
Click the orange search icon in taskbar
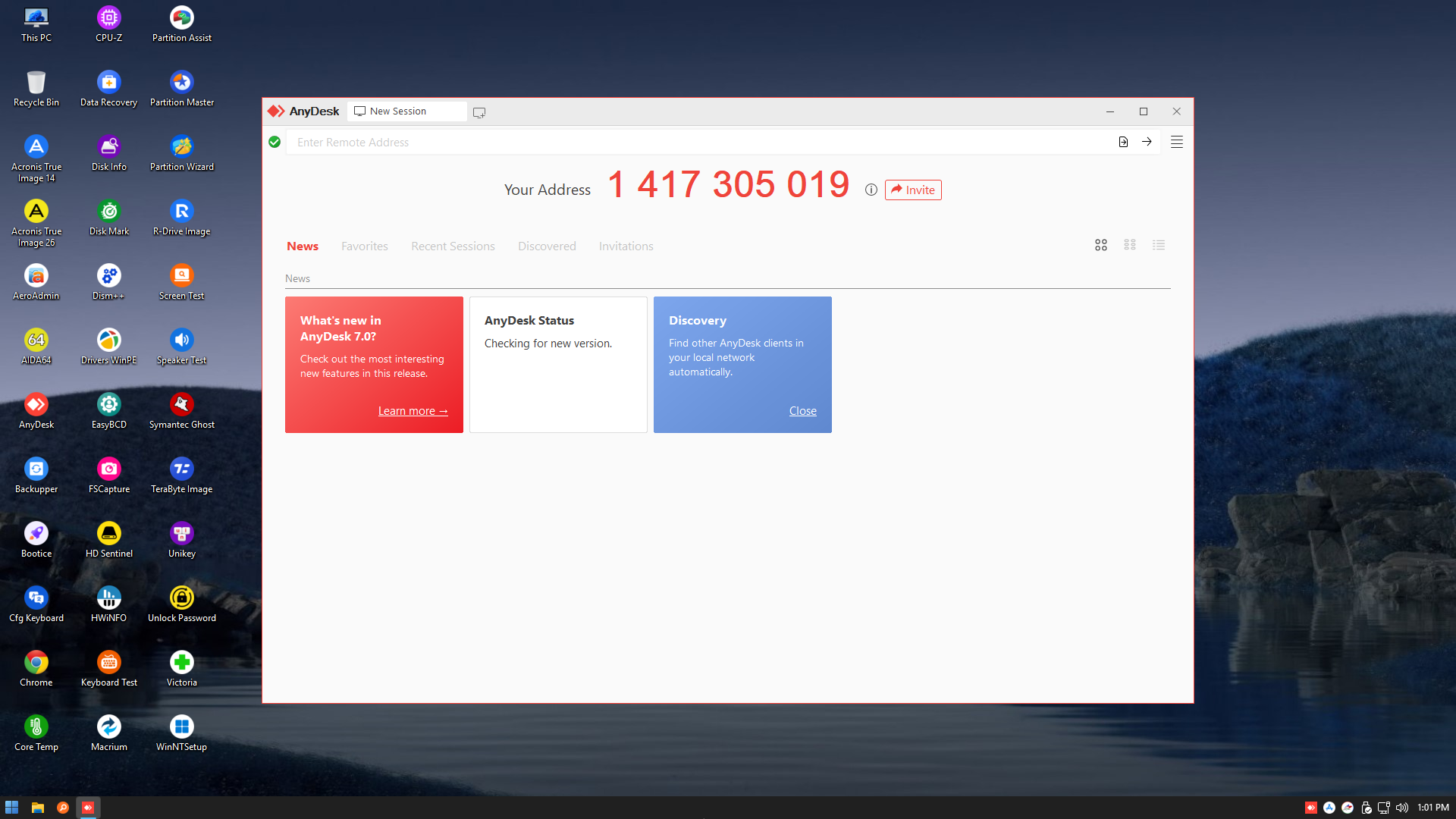pyautogui.click(x=63, y=808)
